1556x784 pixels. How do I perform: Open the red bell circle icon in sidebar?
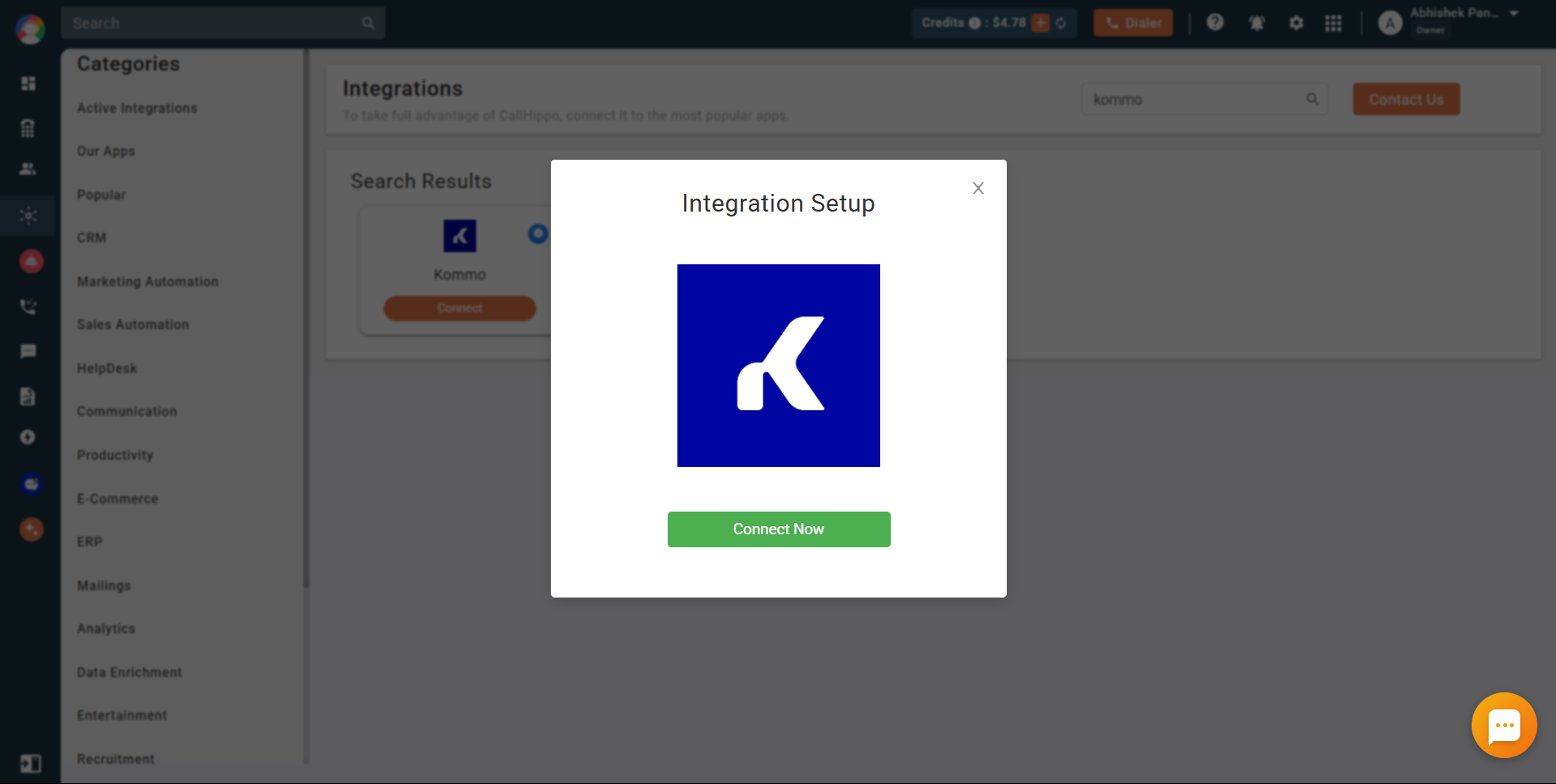click(31, 261)
